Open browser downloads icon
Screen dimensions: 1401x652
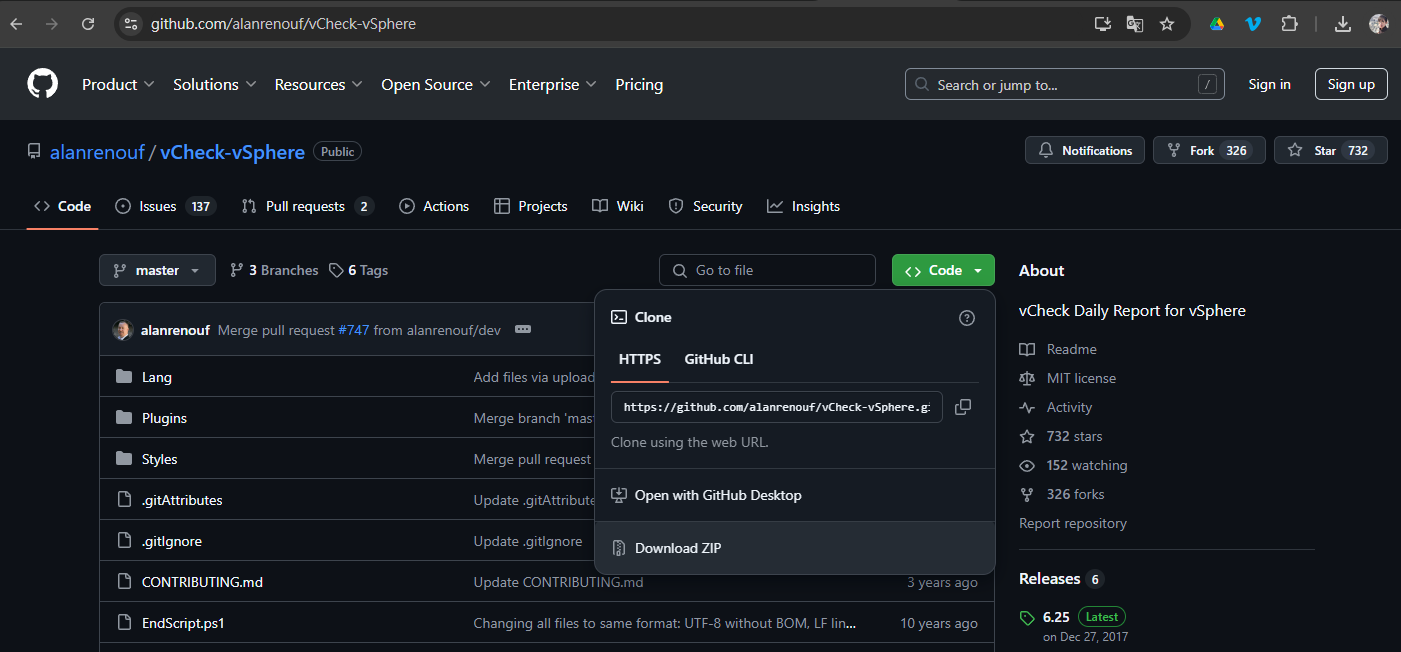click(x=1343, y=24)
